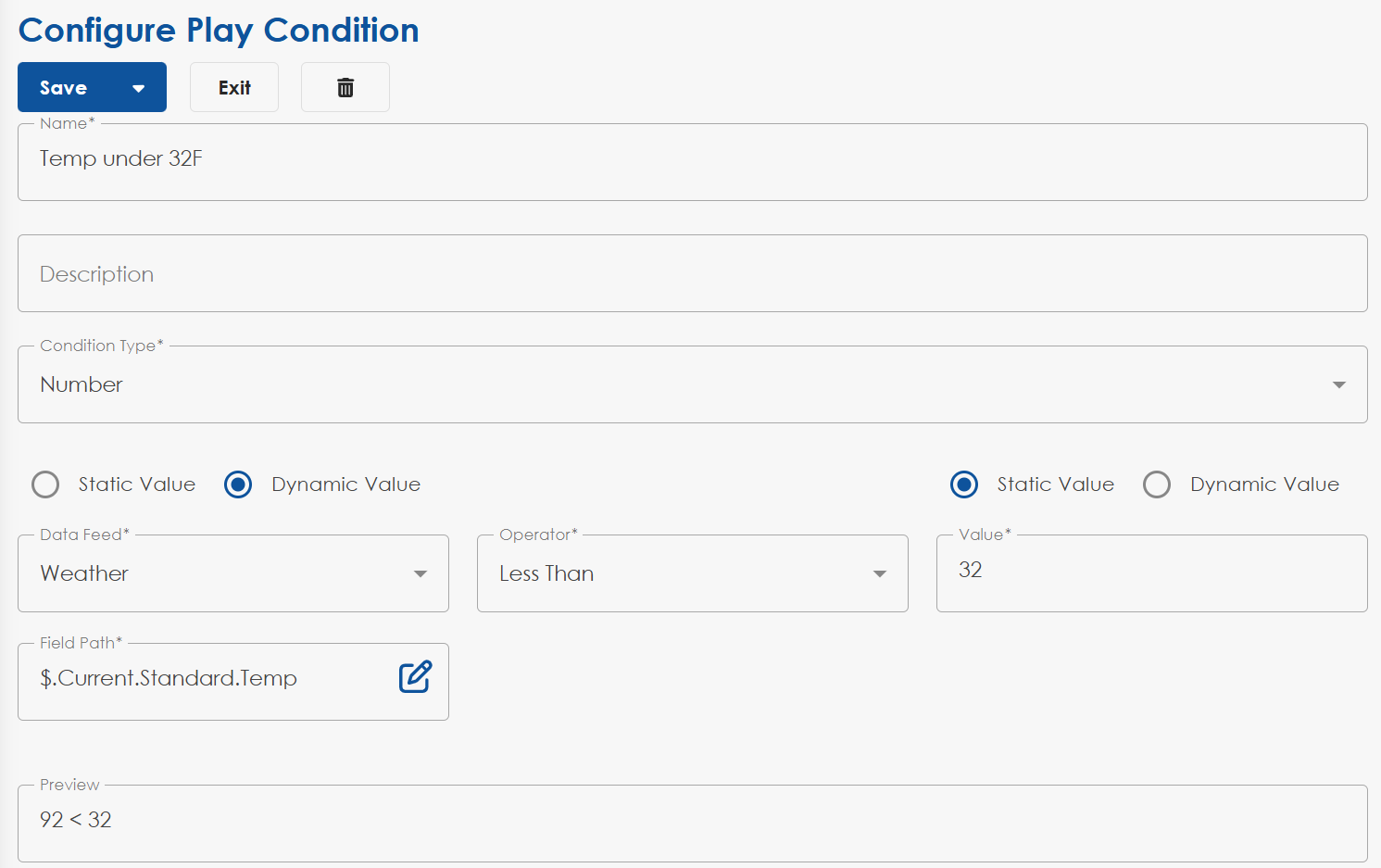The width and height of the screenshot is (1381, 868).
Task: Click the Field Path edit pencil icon
Action: point(415,677)
